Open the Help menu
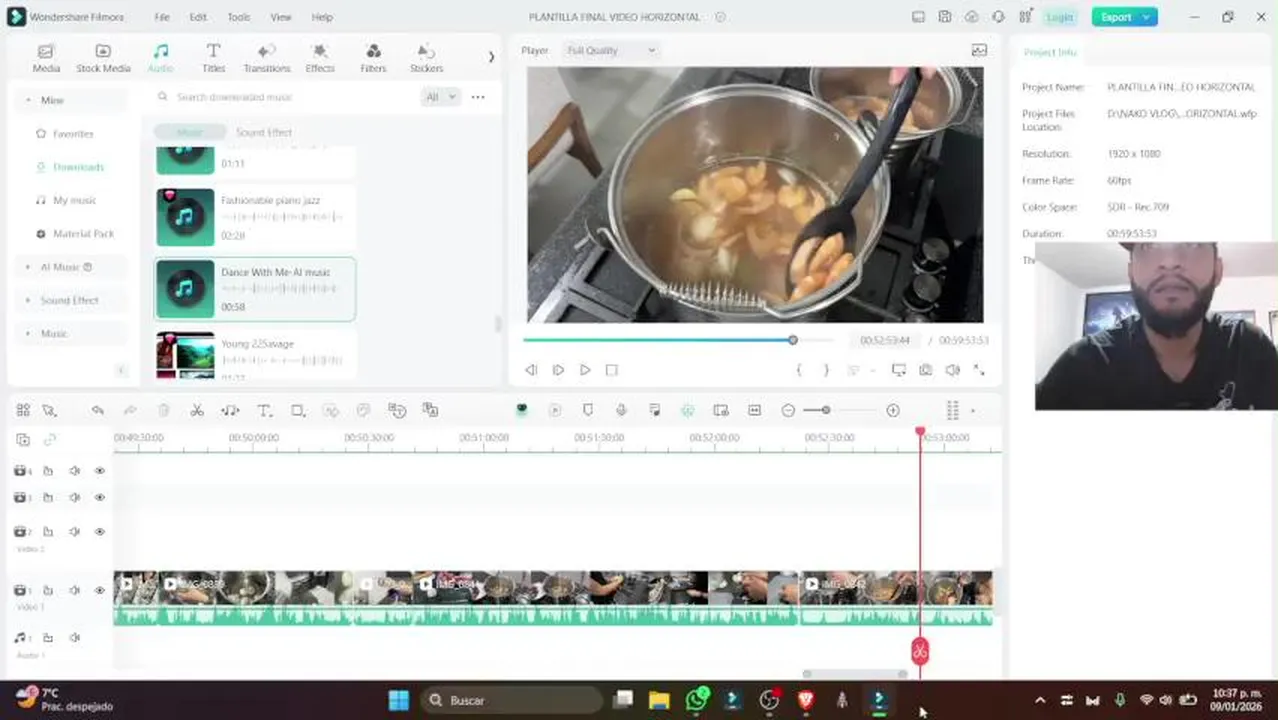This screenshot has height=720, width=1278. pyautogui.click(x=321, y=17)
